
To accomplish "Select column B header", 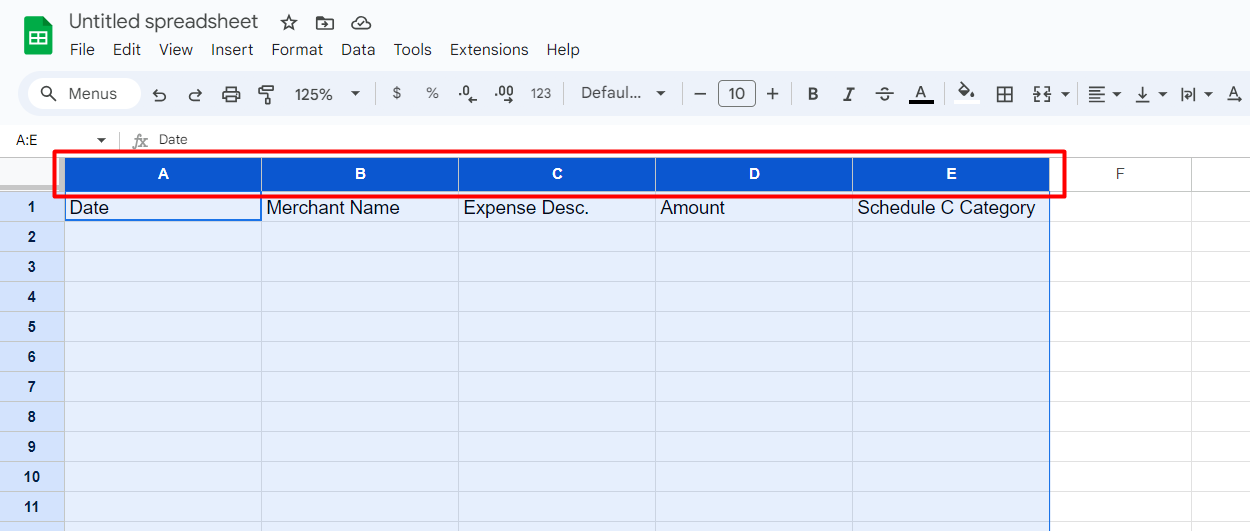I will click(360, 174).
